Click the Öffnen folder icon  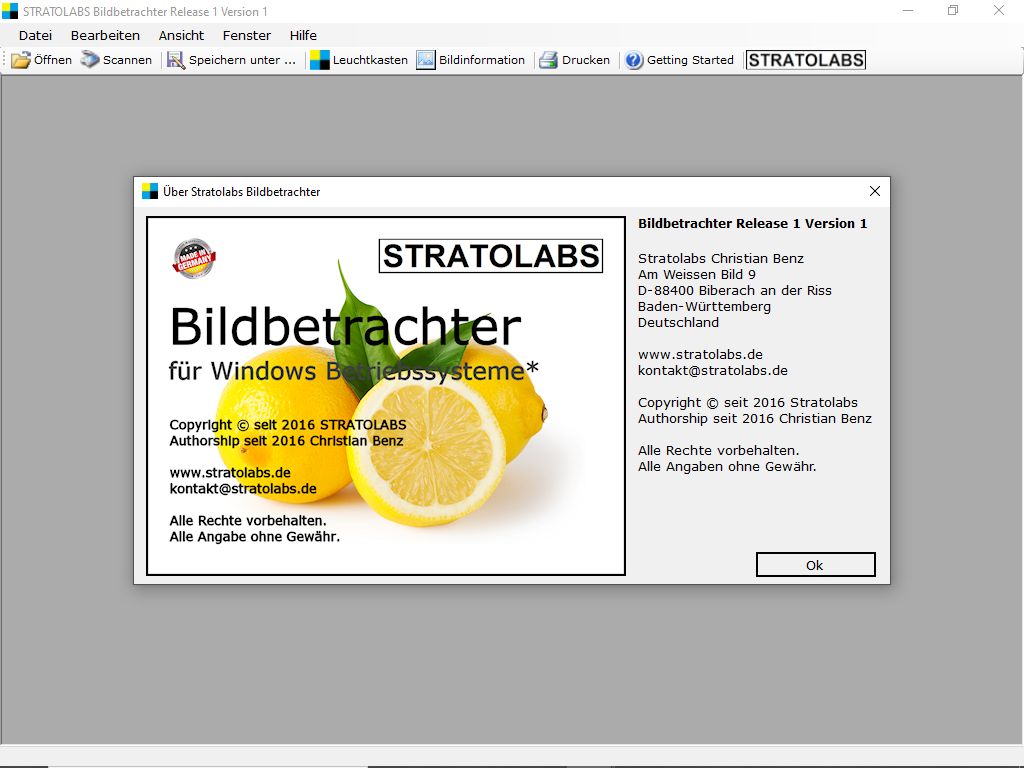(21, 60)
